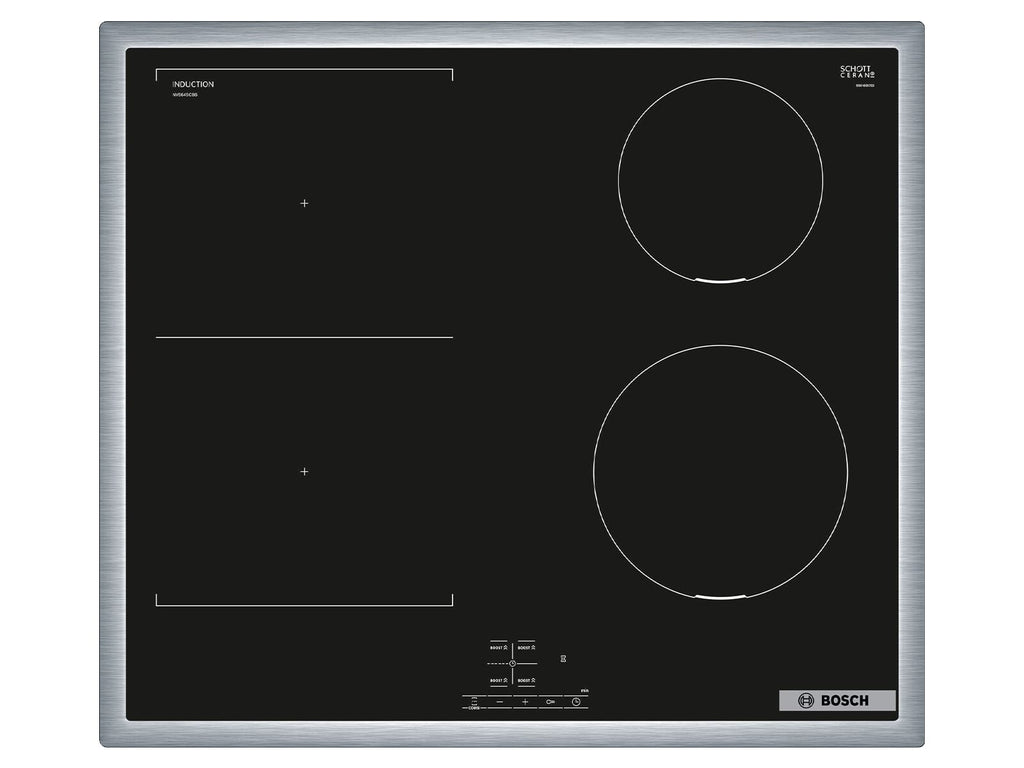Click the flex zone horizontal divider line

304,338
